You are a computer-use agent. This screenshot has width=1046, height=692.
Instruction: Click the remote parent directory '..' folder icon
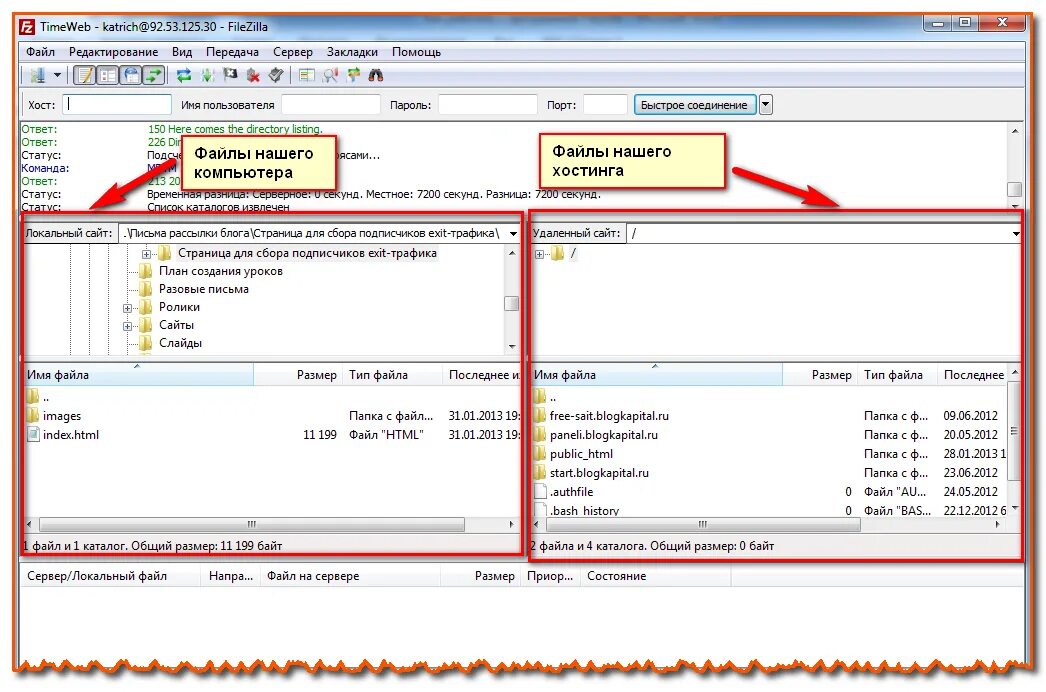point(540,396)
